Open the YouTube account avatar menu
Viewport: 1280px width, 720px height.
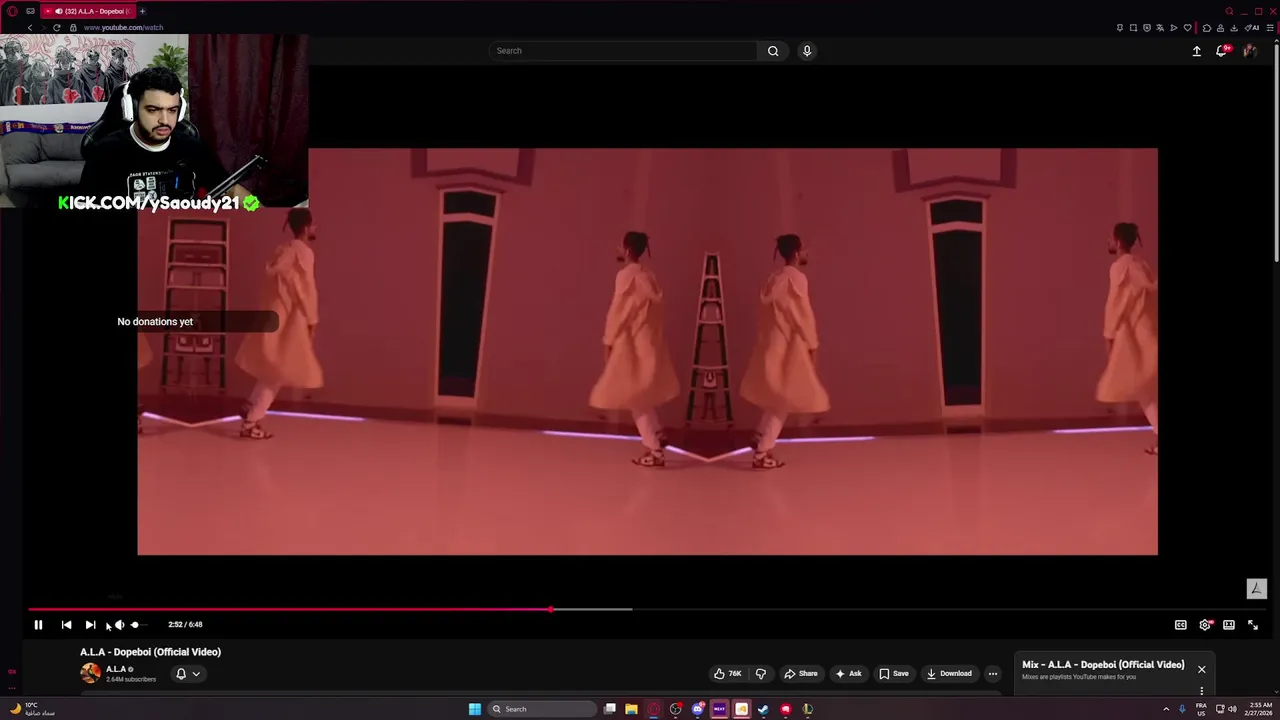1250,51
